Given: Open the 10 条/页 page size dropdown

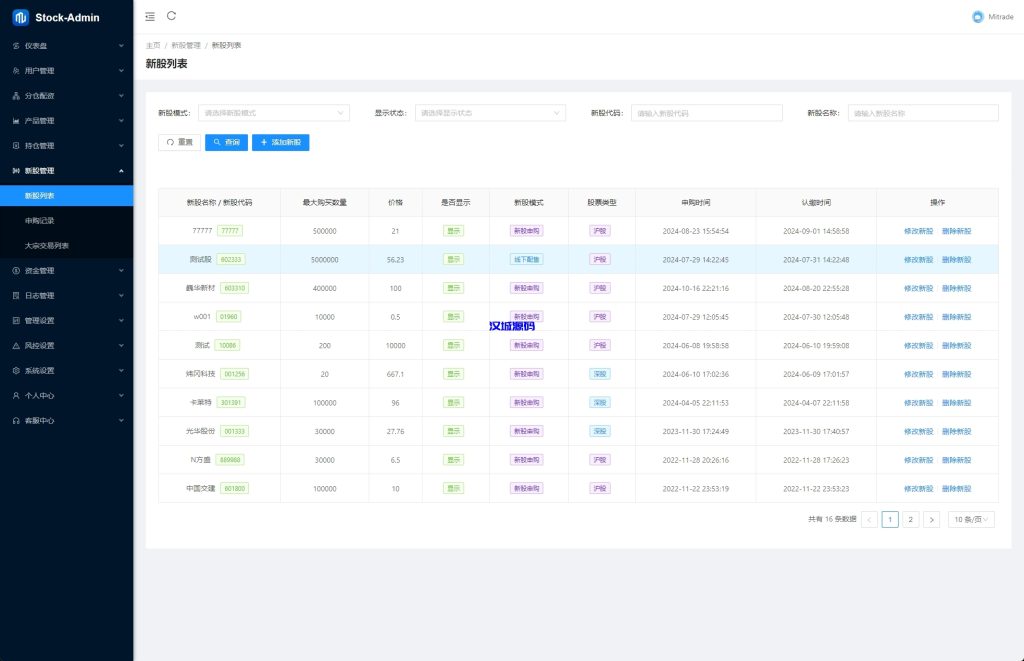Looking at the screenshot, I should click(x=971, y=520).
